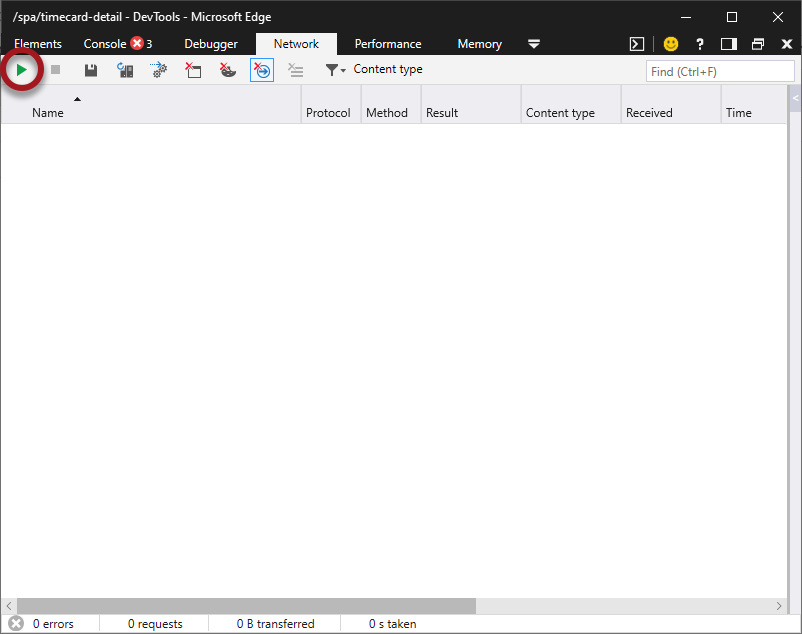Open the Performance tab
This screenshot has height=634, width=802.
click(x=388, y=44)
